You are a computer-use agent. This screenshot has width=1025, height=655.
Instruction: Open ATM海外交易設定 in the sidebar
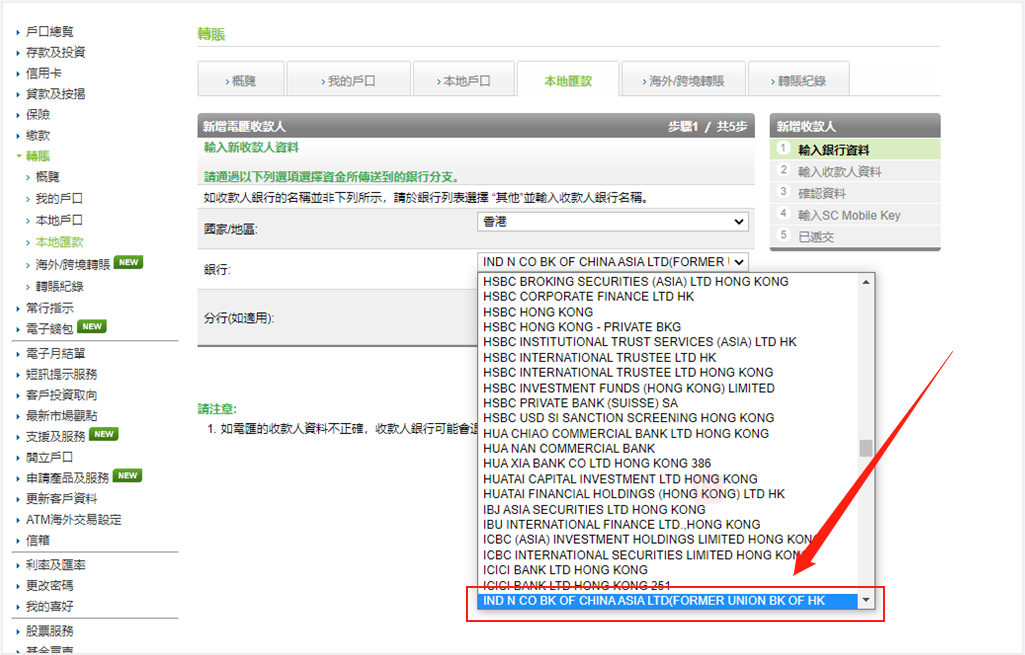point(74,520)
